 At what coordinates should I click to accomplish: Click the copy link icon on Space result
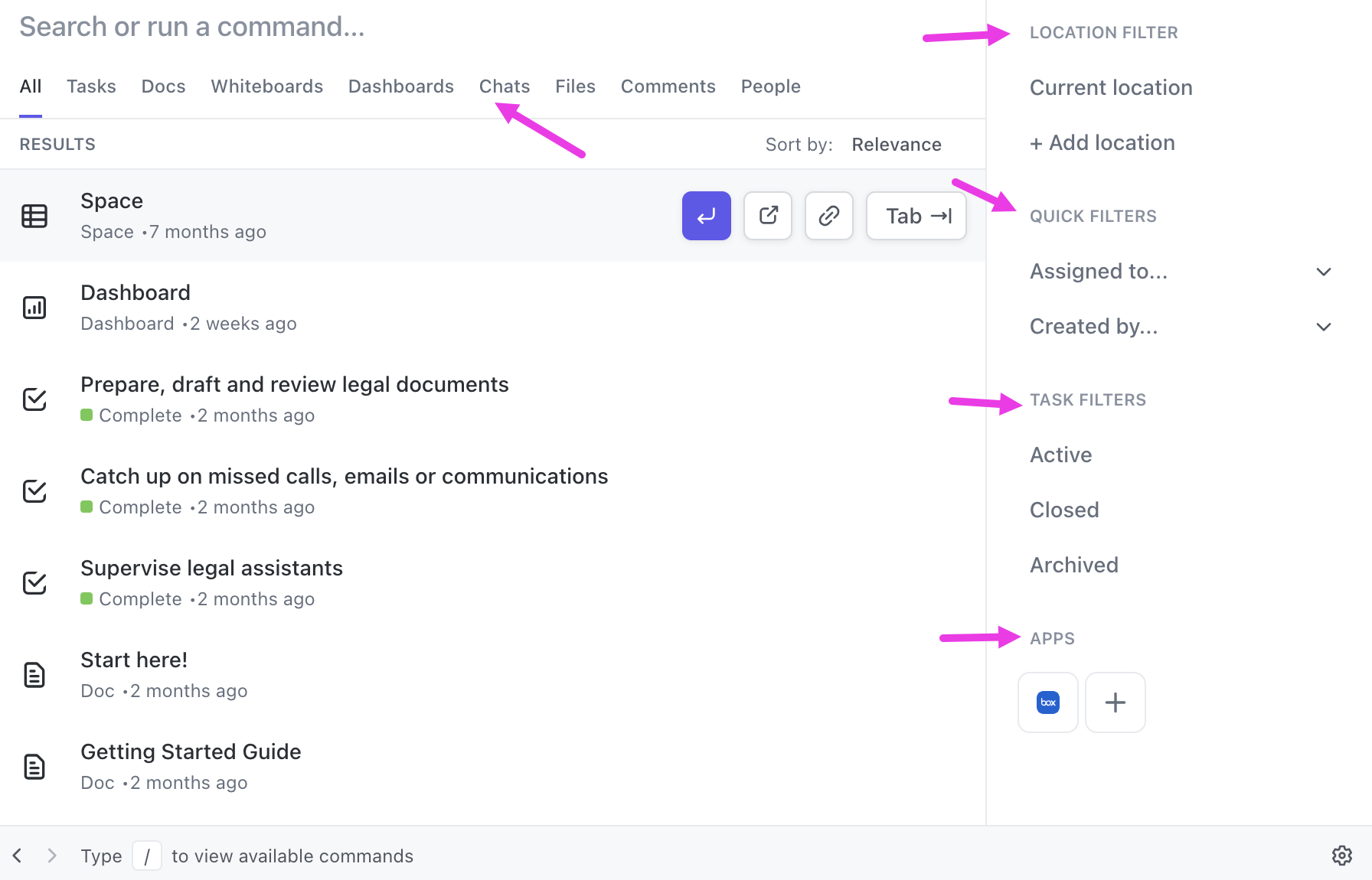point(828,216)
